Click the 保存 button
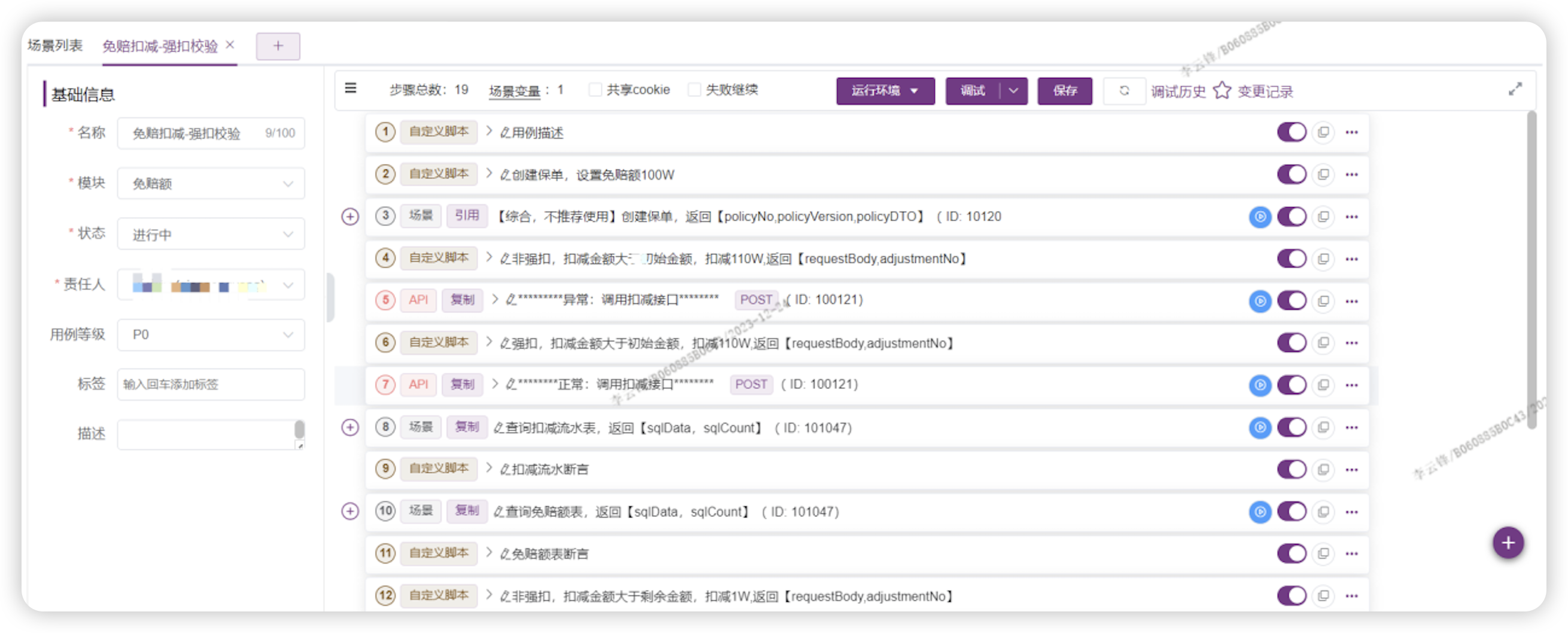The image size is (1568, 633). point(1065,92)
